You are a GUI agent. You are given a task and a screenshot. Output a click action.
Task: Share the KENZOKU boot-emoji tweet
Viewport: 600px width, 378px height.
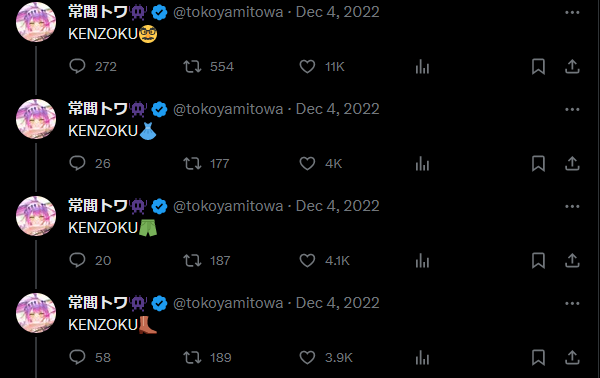coord(572,358)
